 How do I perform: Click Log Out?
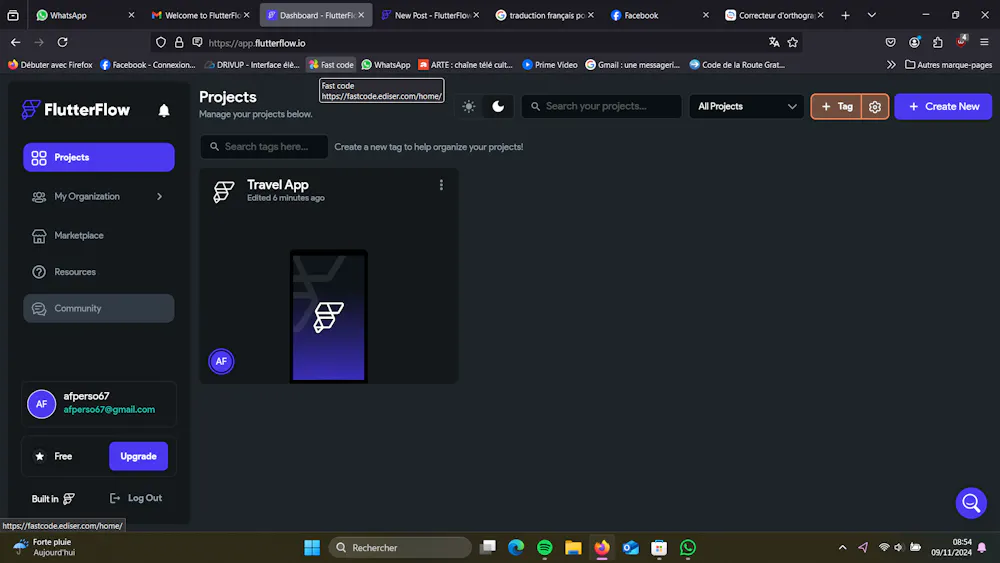(136, 498)
